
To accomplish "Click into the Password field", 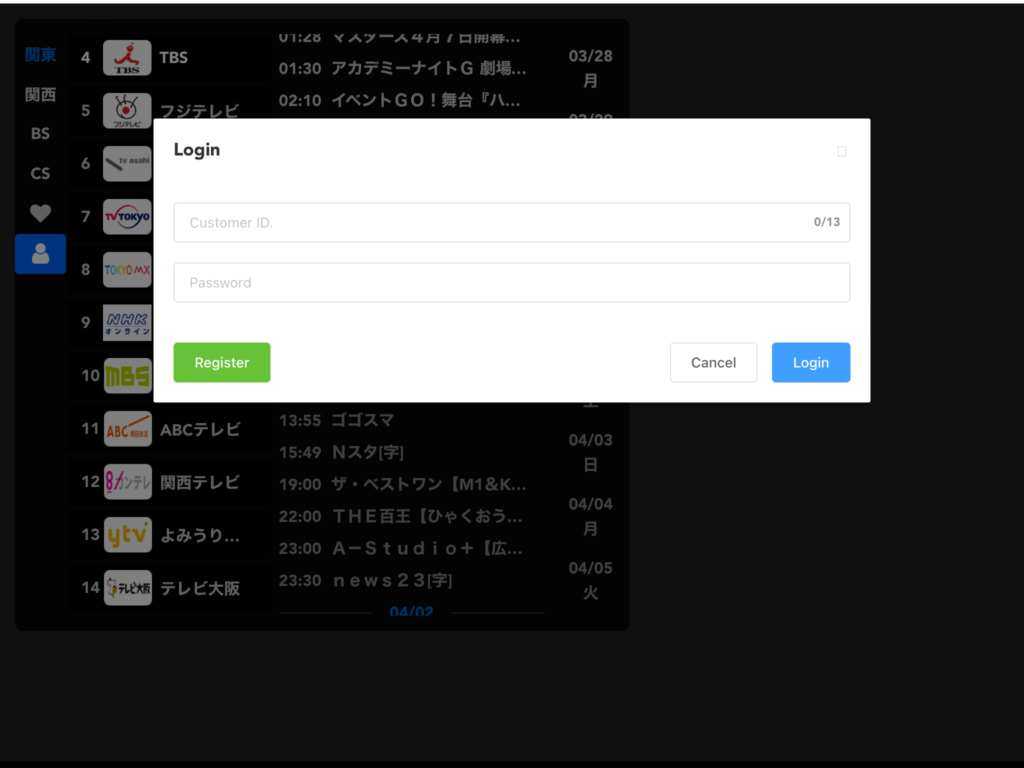I will click(511, 283).
